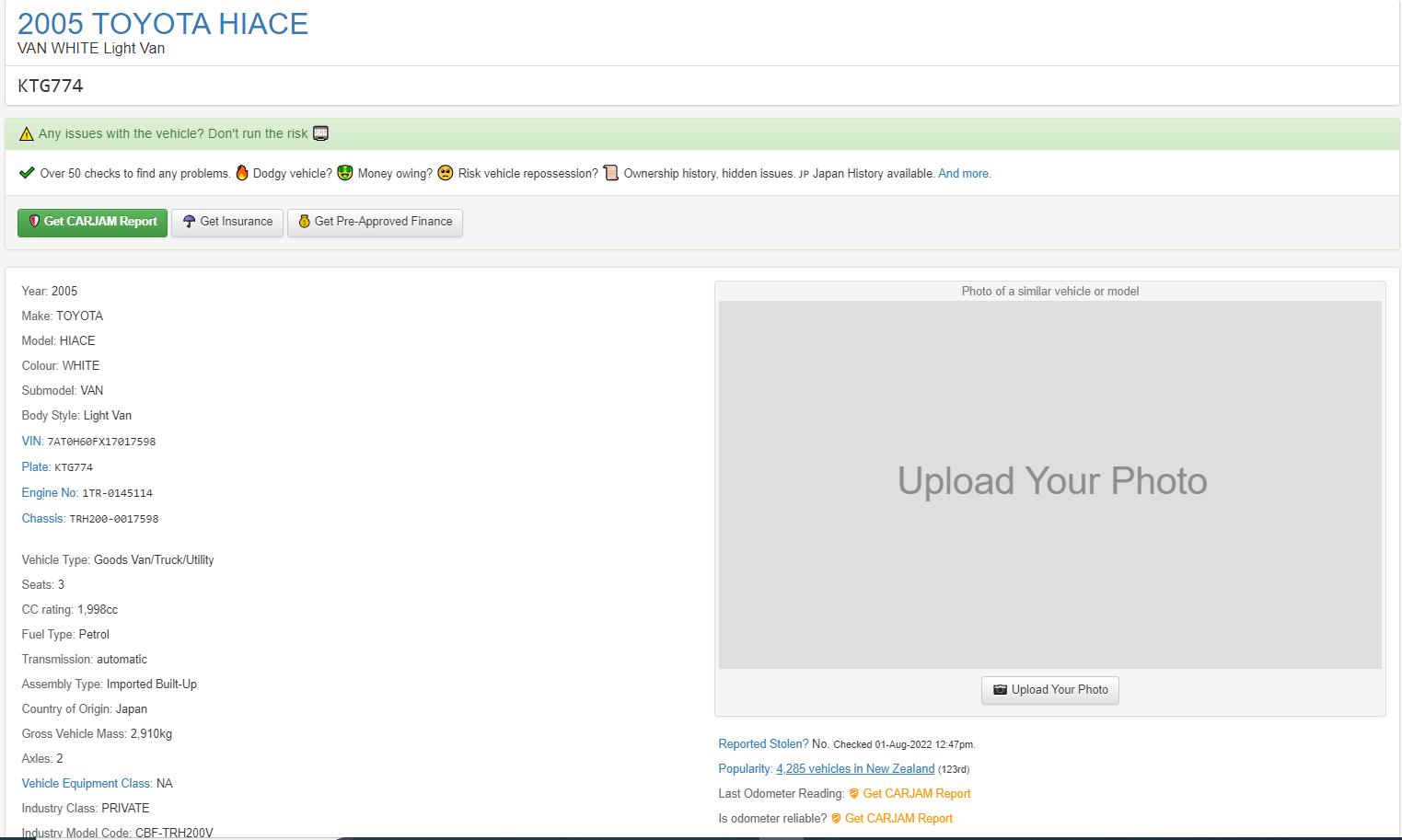Click the money-face icon beside 'Money owing?'

(x=345, y=173)
